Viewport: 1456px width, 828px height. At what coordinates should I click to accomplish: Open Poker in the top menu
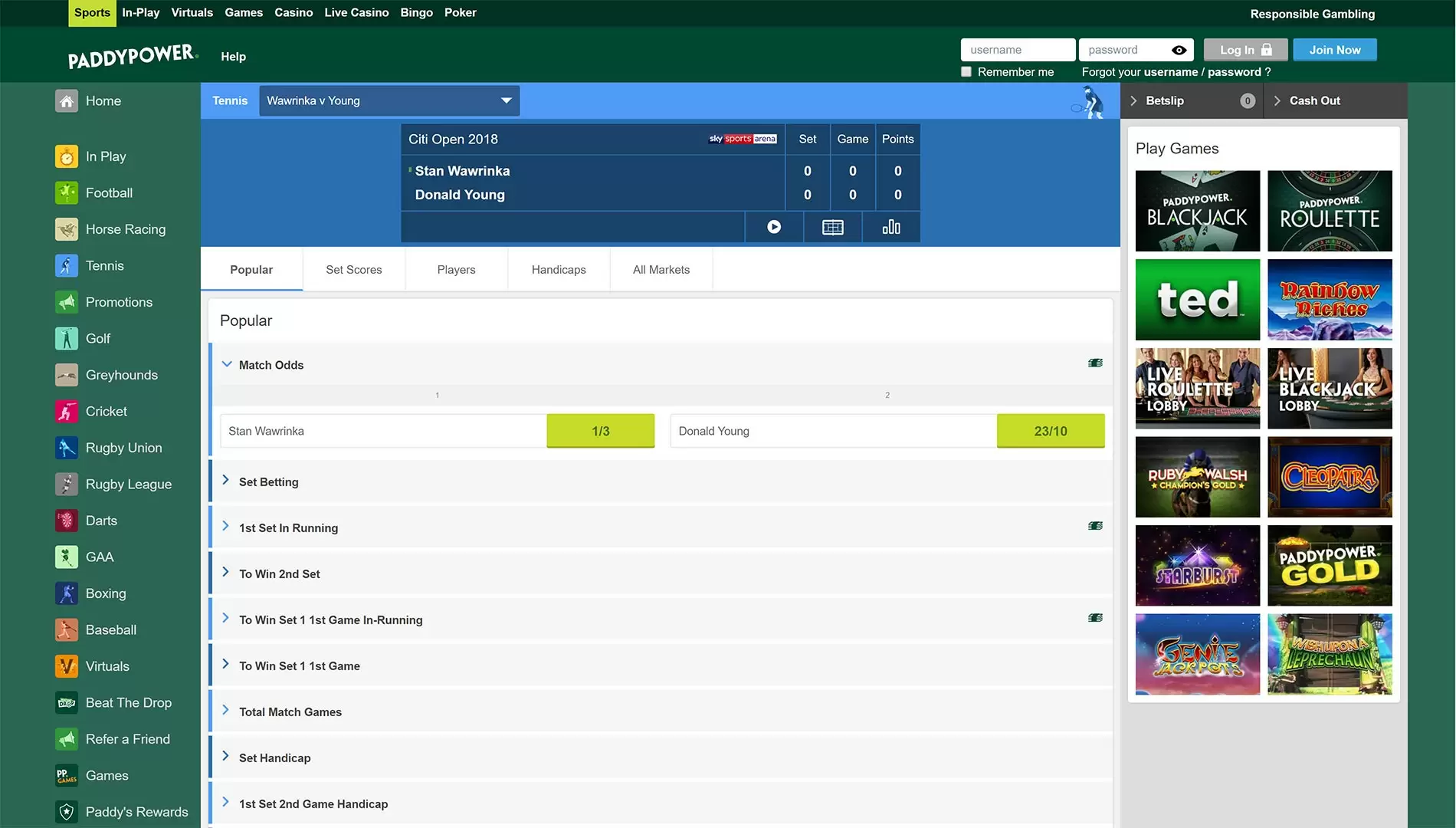(461, 13)
